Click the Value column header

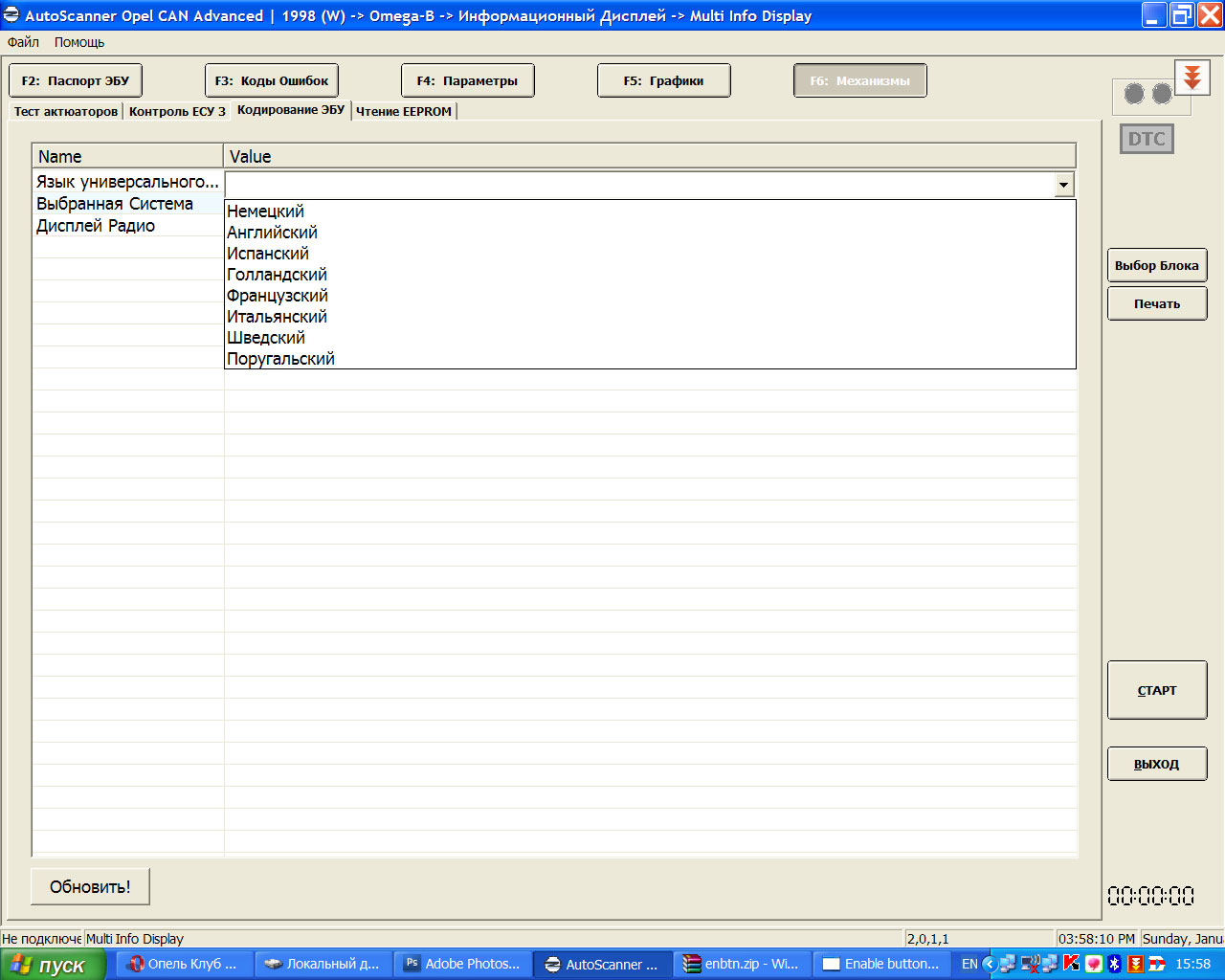point(650,156)
